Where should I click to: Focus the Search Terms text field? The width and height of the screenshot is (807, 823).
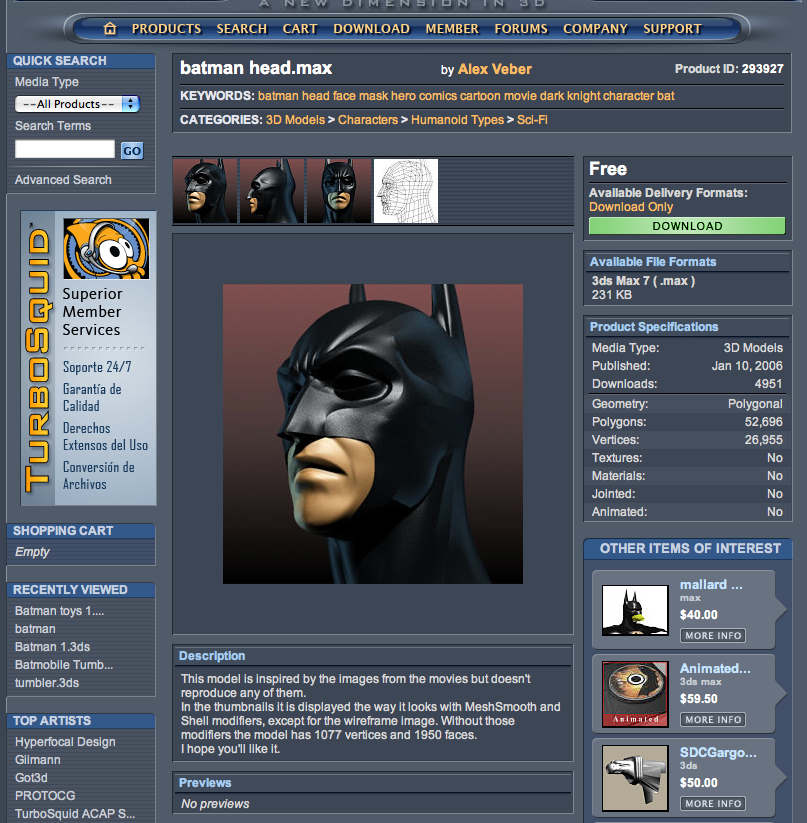click(x=65, y=149)
